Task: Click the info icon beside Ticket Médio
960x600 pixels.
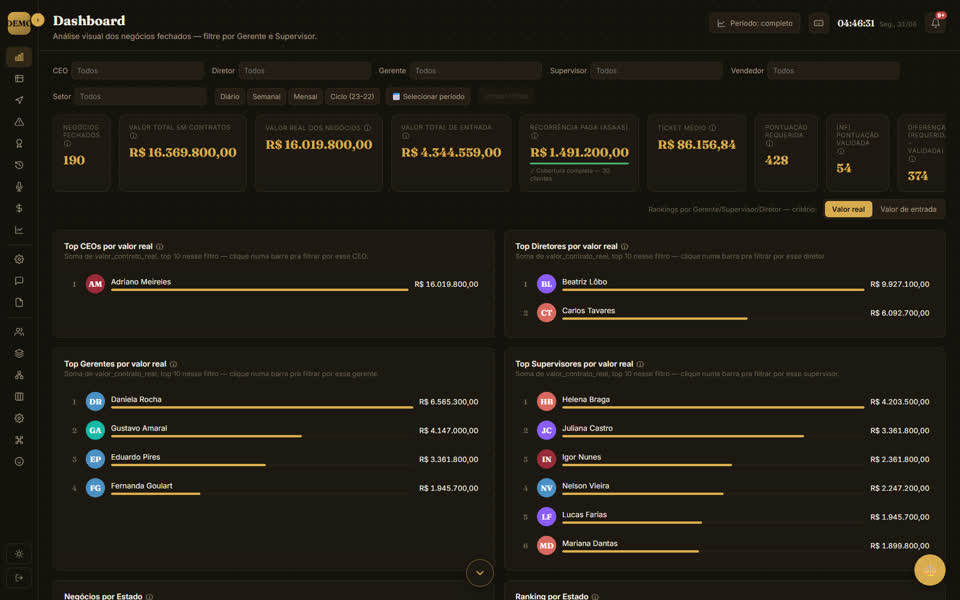Action: pyautogui.click(x=713, y=128)
